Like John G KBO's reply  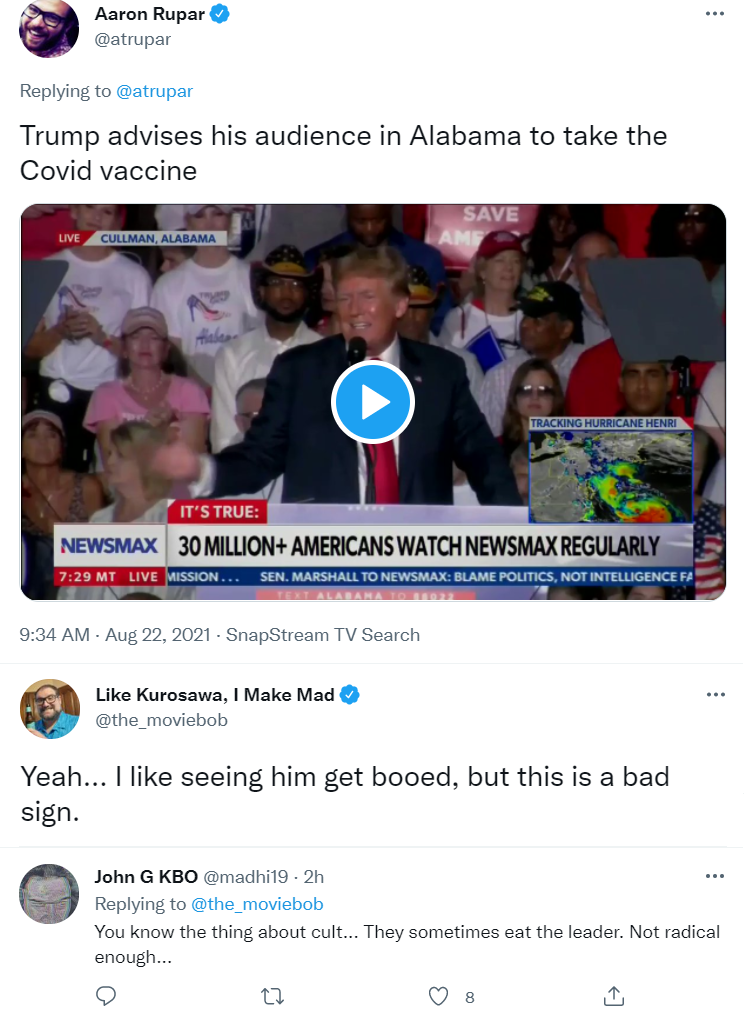(439, 995)
